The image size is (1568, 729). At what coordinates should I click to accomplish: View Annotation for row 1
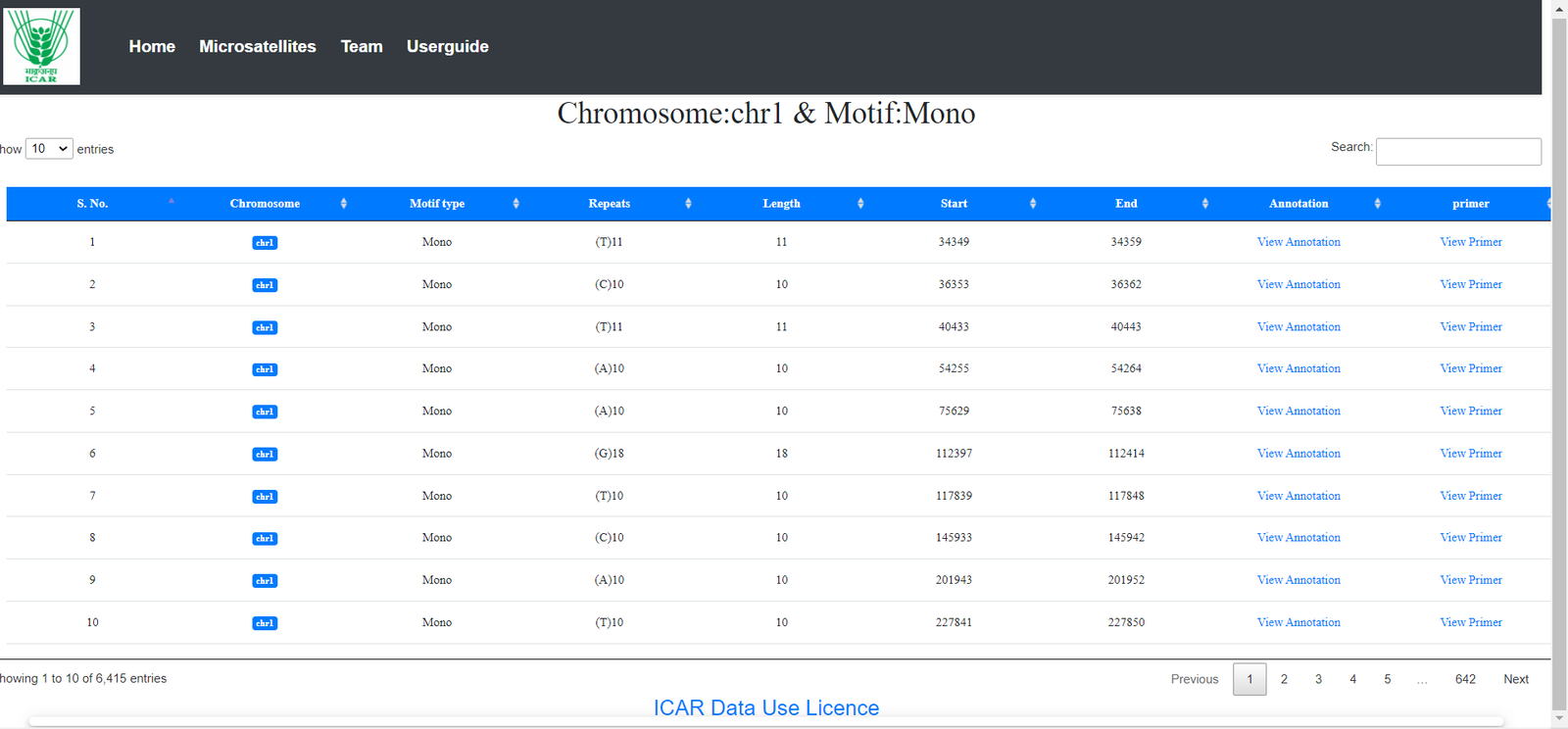click(x=1298, y=242)
